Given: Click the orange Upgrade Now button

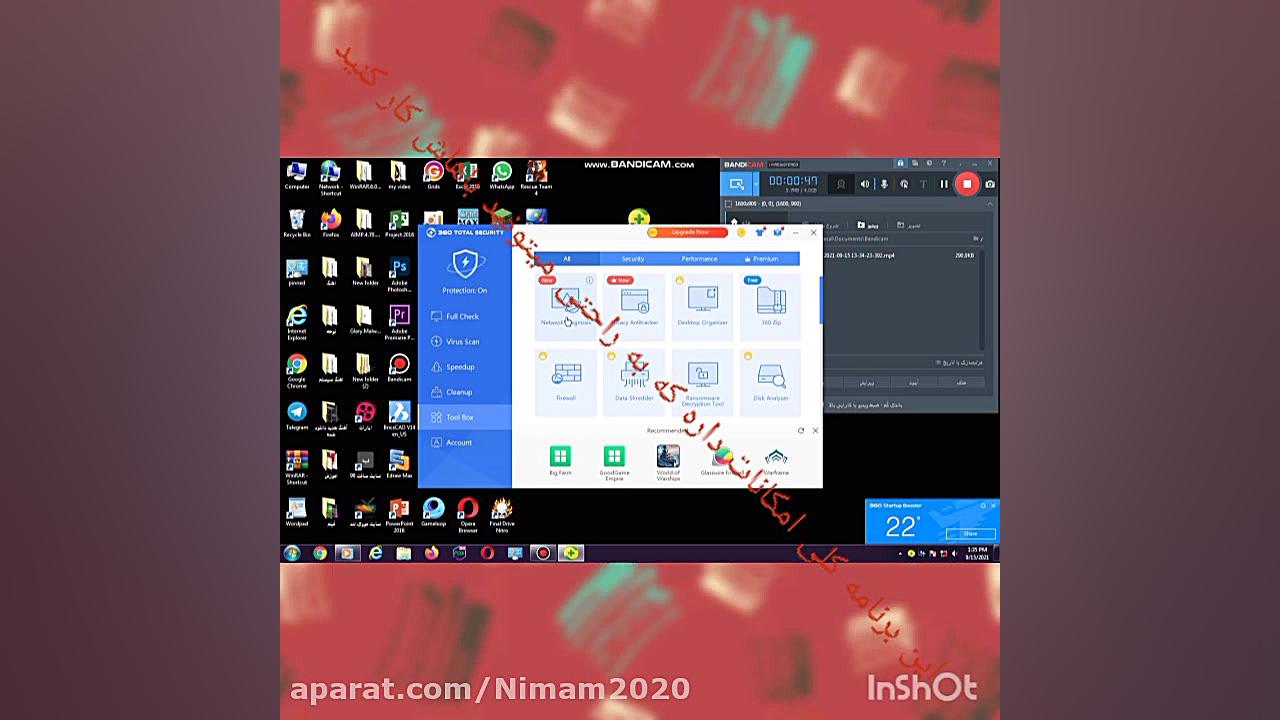Looking at the screenshot, I should [690, 232].
